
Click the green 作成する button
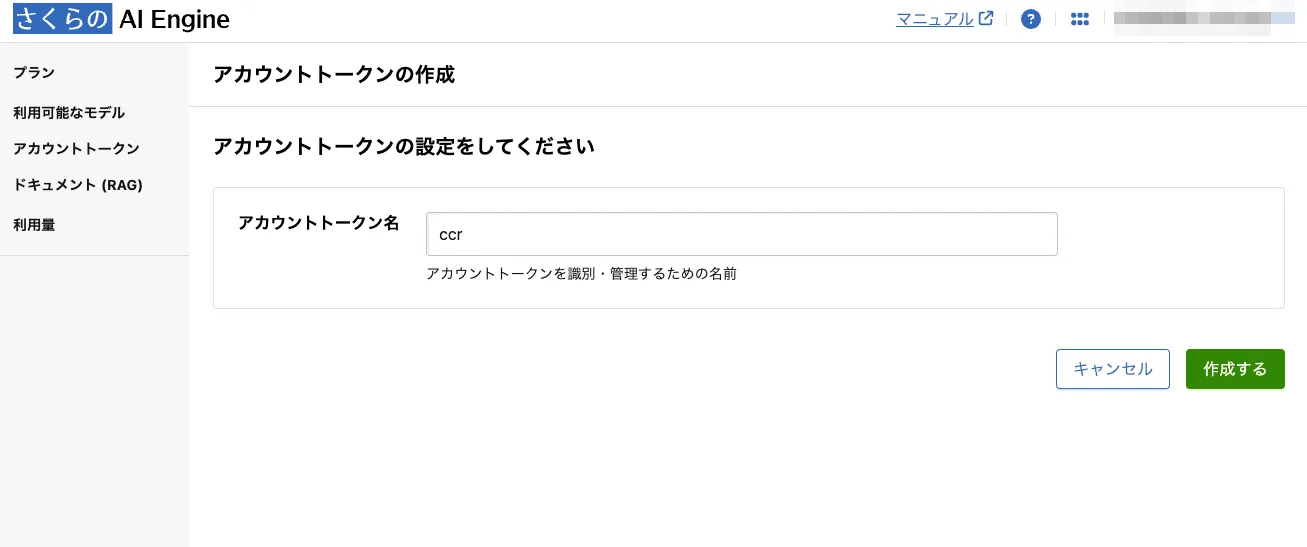(1235, 369)
